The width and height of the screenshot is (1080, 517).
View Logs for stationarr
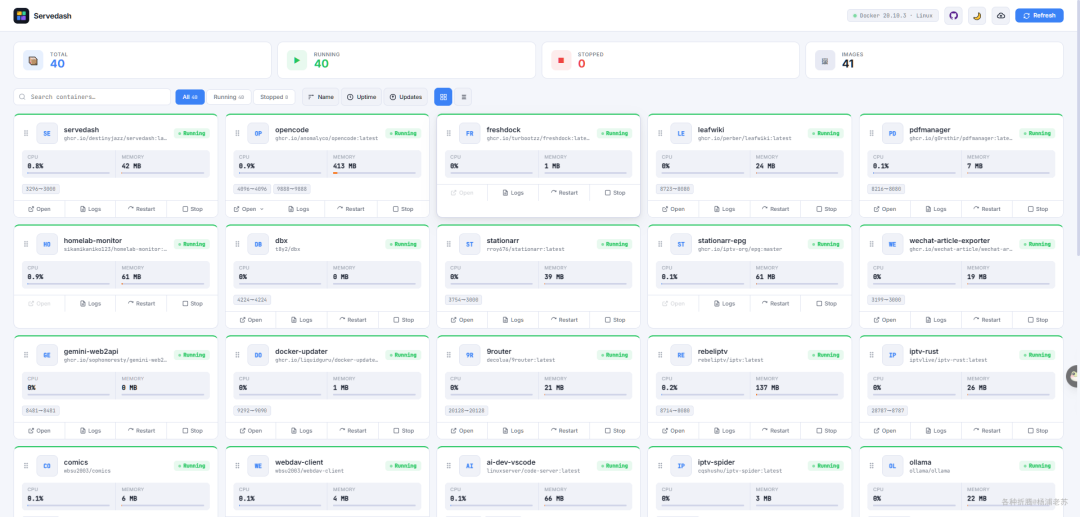(x=513, y=319)
